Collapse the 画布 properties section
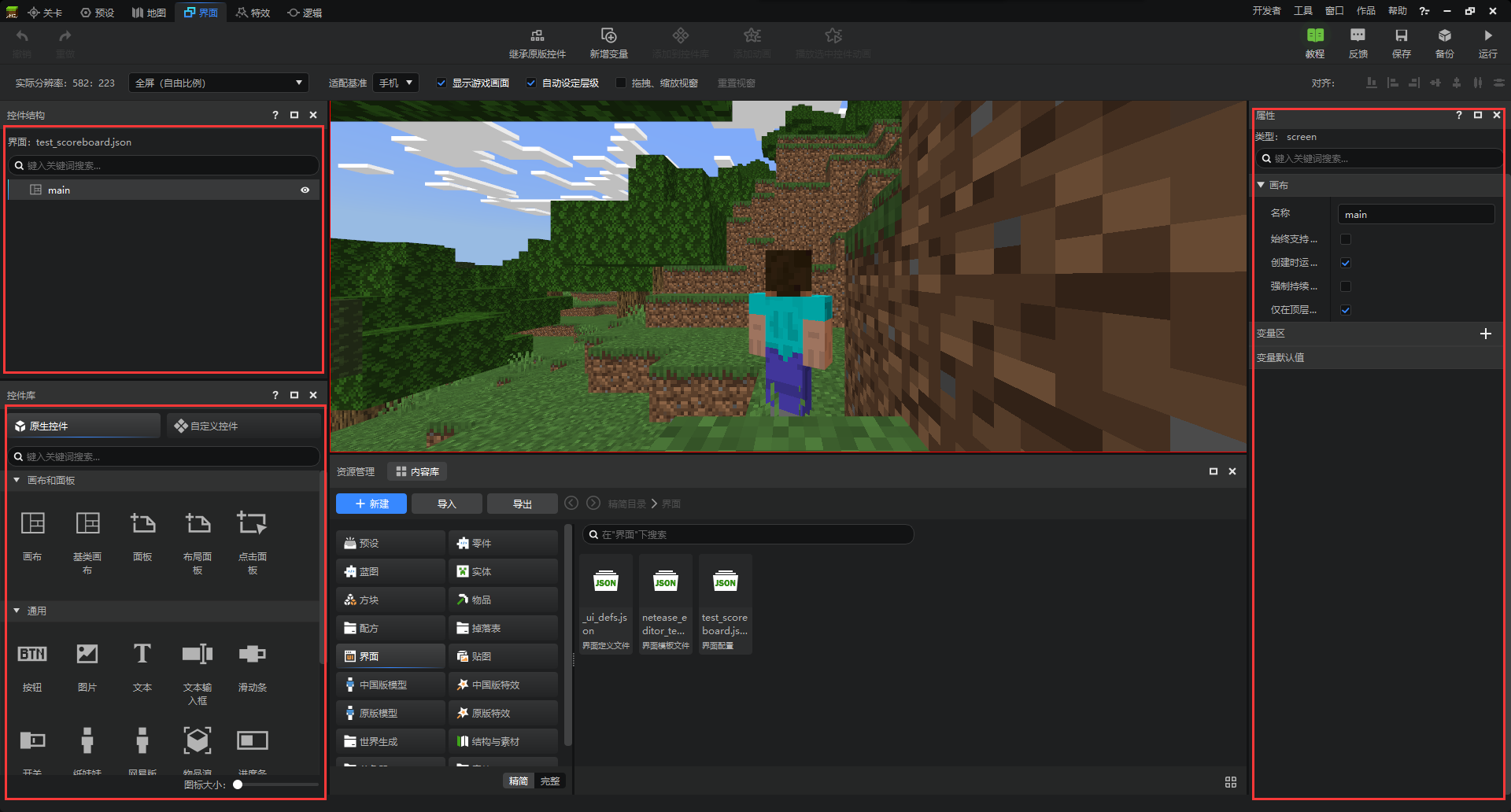Screen dimensions: 1511x812 pyautogui.click(x=1261, y=185)
